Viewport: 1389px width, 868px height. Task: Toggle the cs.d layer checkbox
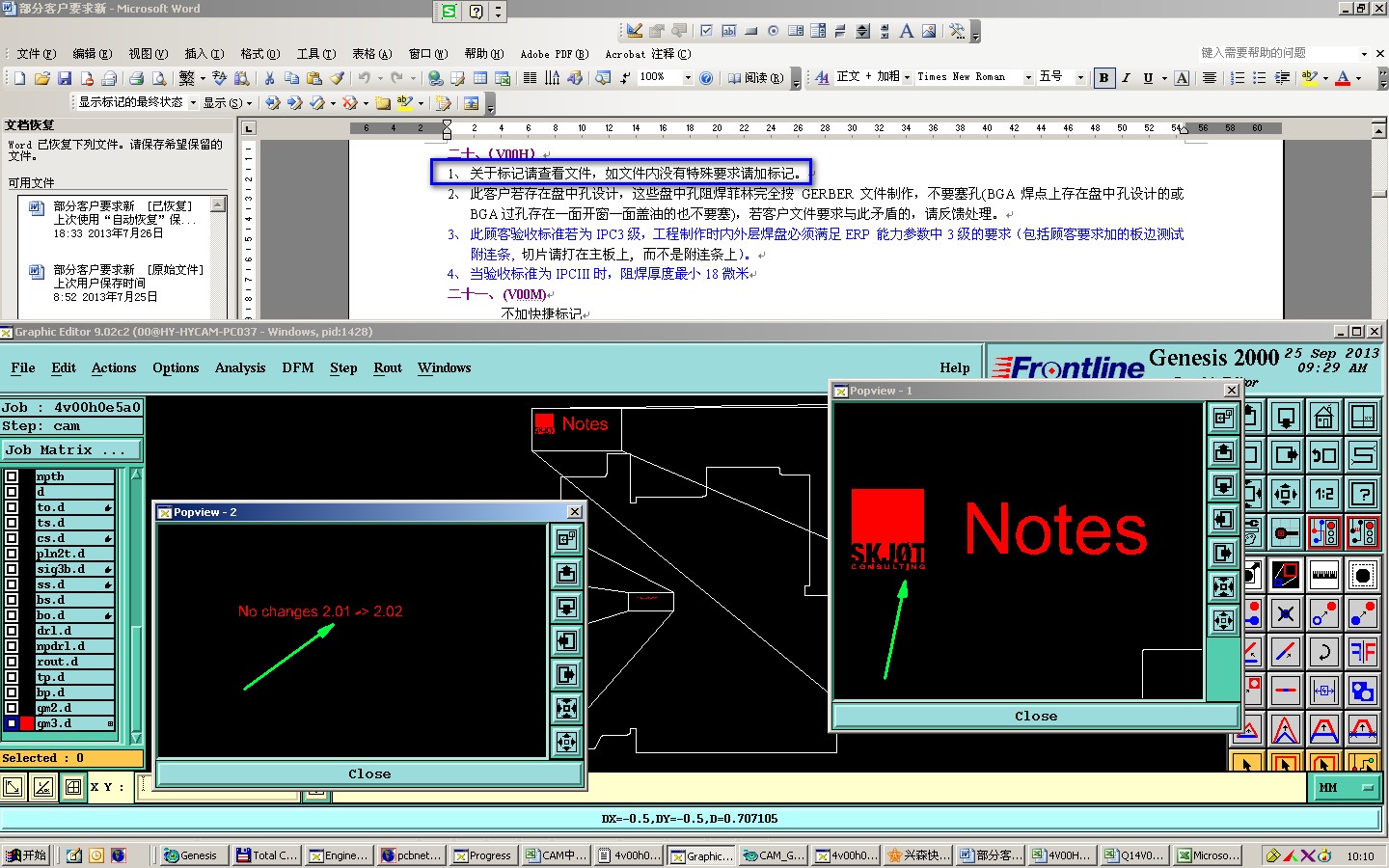(12, 538)
